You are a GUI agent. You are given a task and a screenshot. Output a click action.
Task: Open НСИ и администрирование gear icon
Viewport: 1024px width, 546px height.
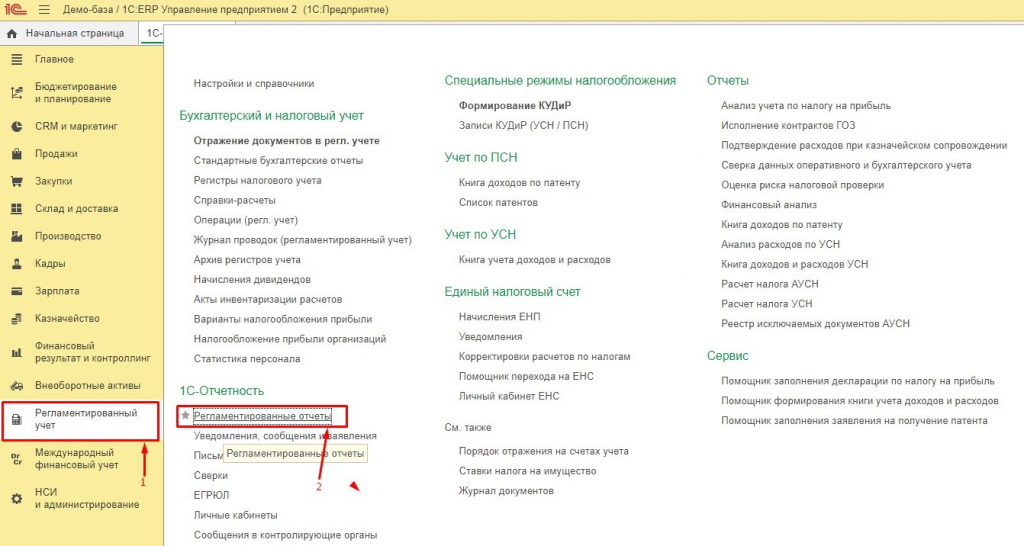pyautogui.click(x=16, y=498)
